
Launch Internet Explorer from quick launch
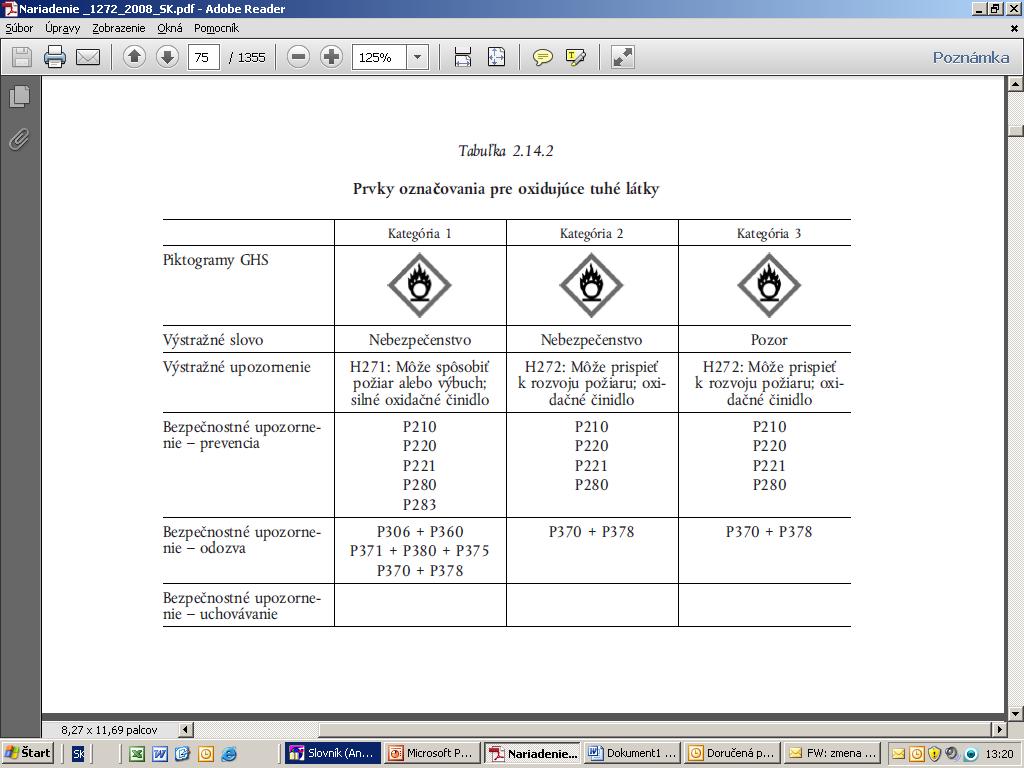(229, 754)
